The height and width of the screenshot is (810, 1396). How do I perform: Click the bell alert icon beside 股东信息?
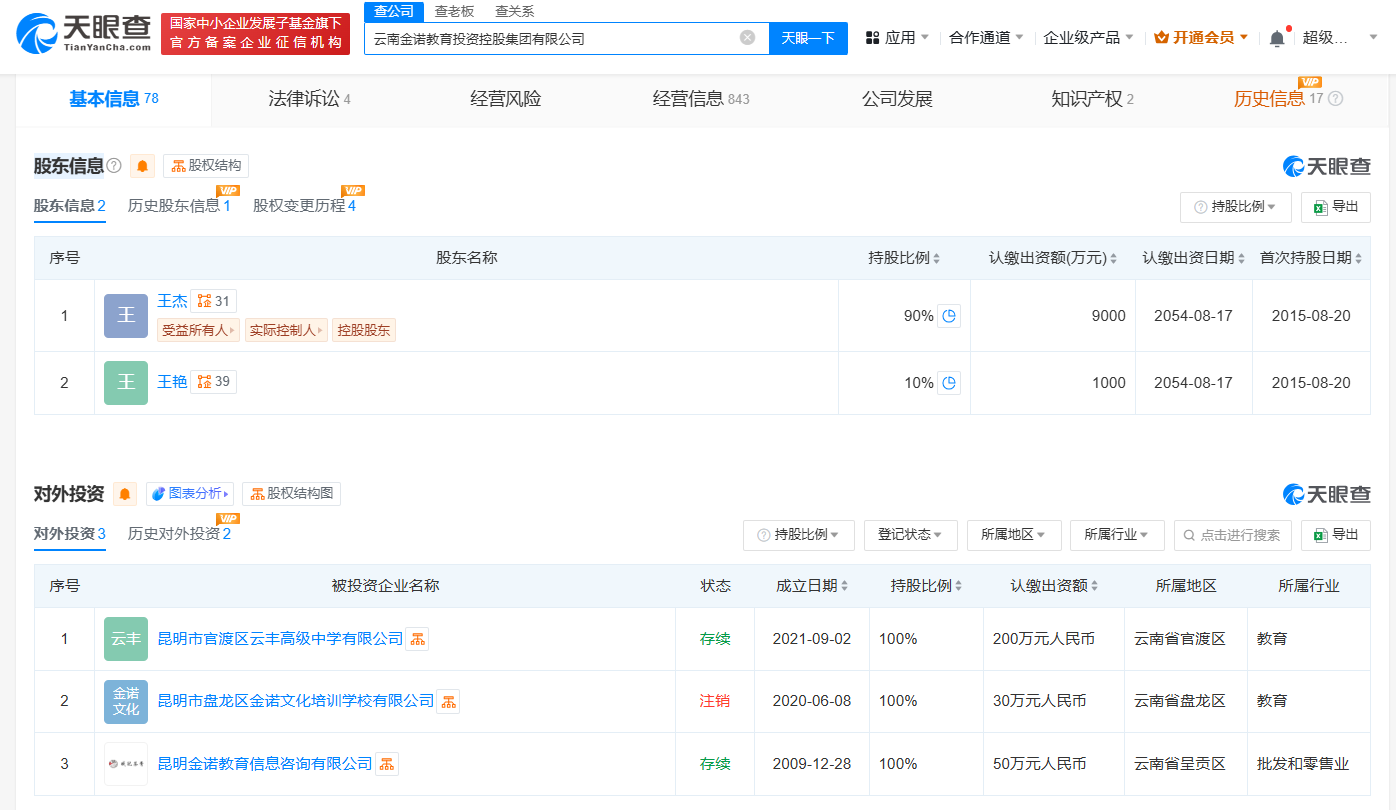click(x=142, y=166)
